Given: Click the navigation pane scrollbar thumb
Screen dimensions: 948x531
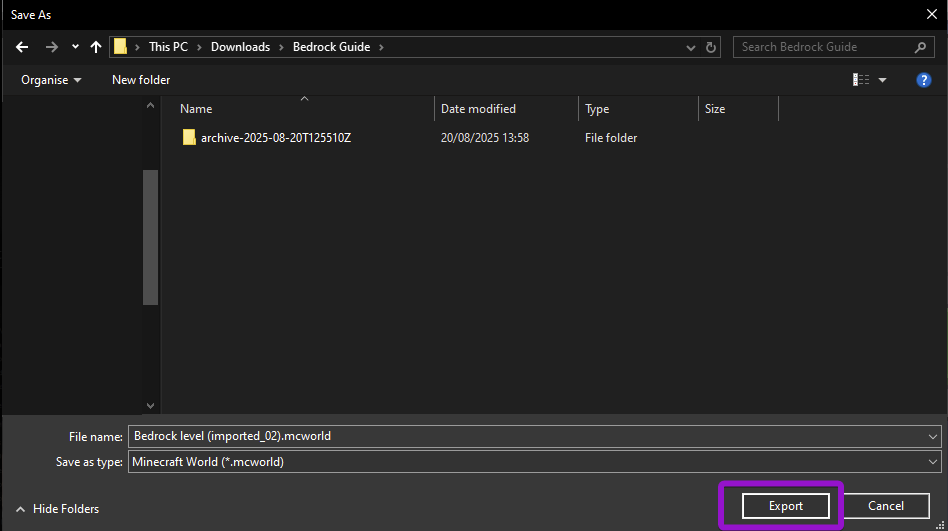Looking at the screenshot, I should pos(151,237).
